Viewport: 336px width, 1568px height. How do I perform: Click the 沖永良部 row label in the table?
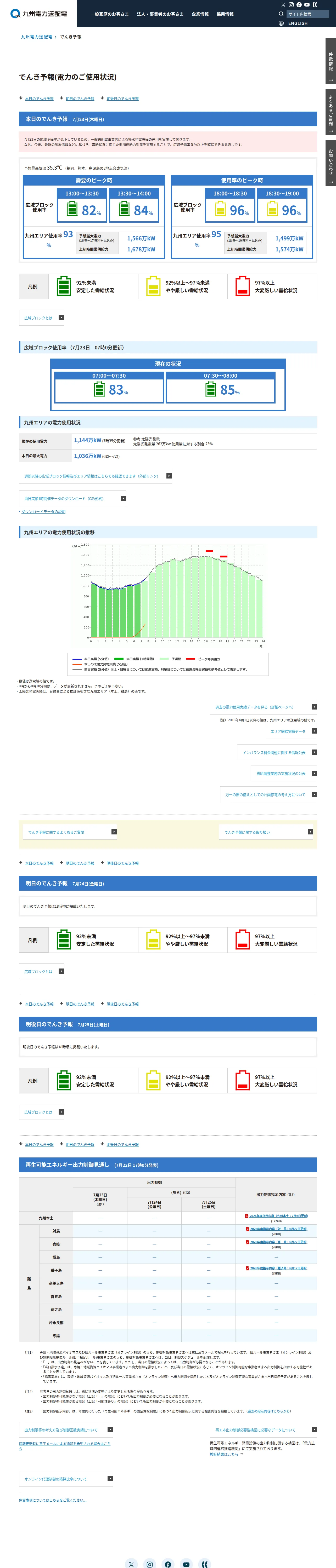click(56, 1323)
